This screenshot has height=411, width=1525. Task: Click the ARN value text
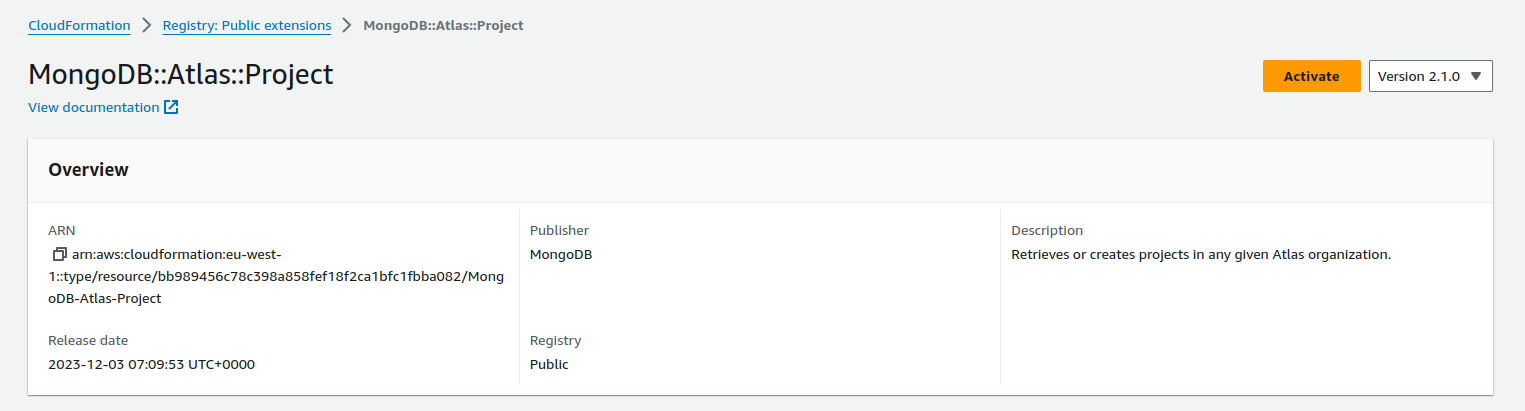276,277
